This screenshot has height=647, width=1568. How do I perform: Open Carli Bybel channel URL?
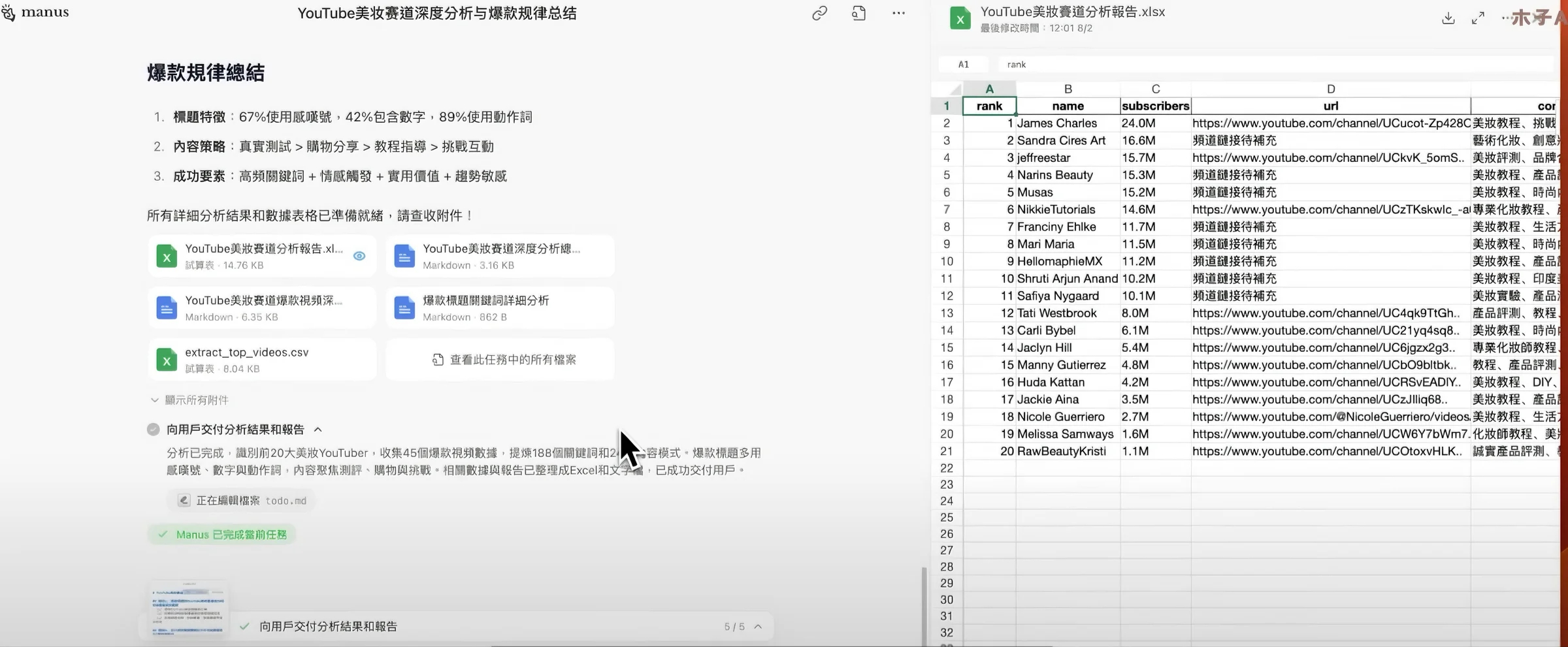1331,330
